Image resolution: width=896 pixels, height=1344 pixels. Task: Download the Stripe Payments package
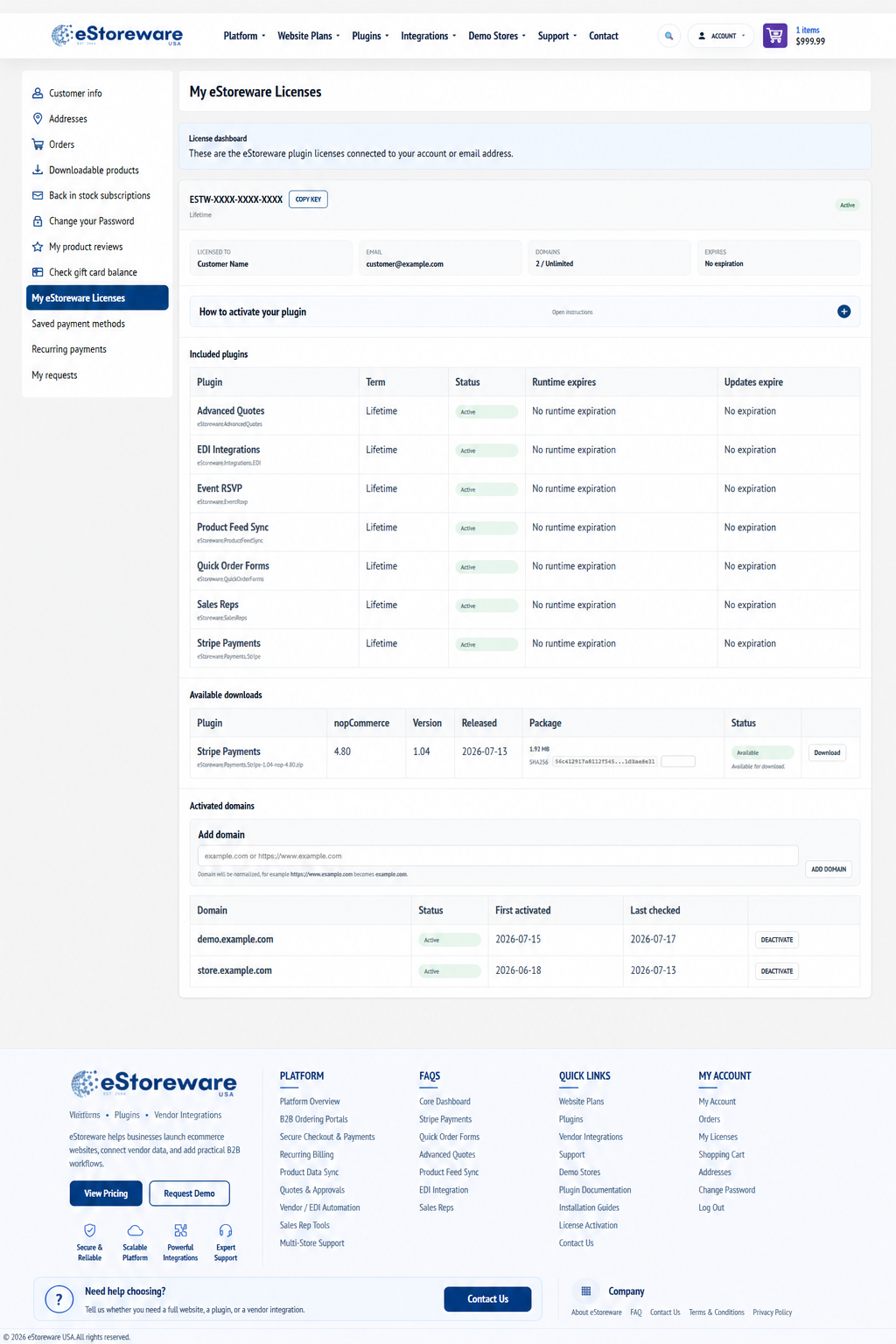tap(827, 752)
